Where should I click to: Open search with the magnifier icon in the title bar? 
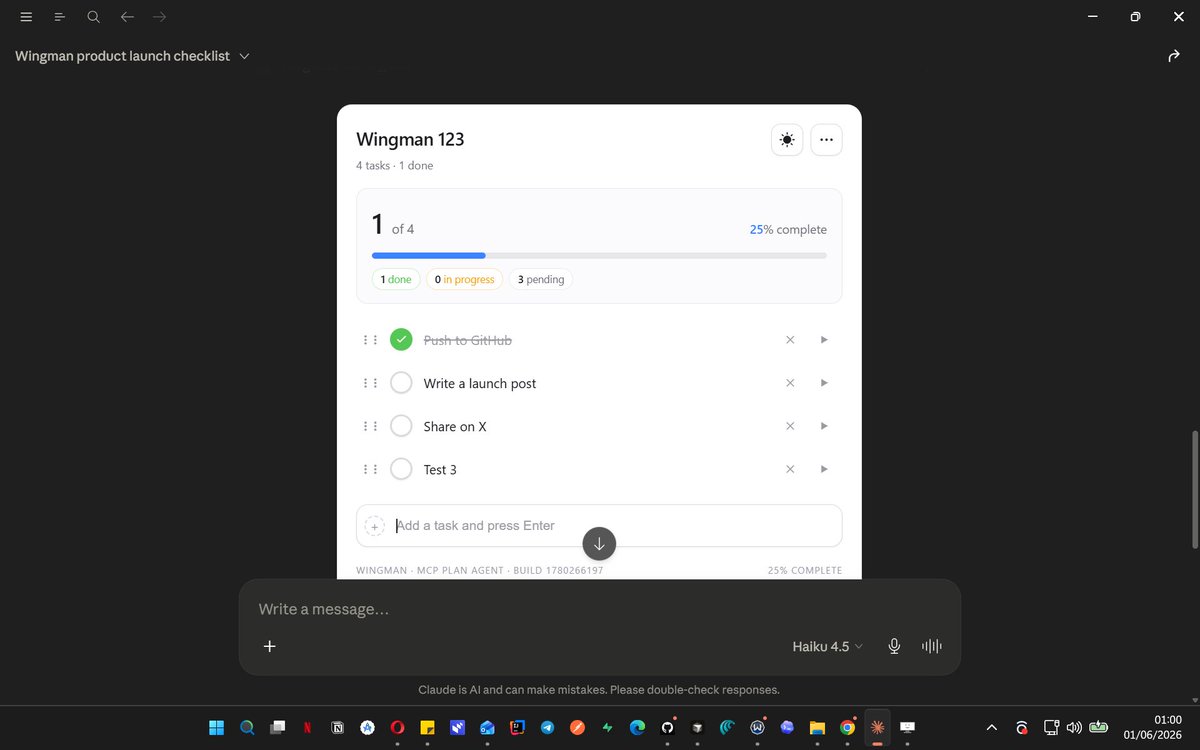[x=93, y=17]
